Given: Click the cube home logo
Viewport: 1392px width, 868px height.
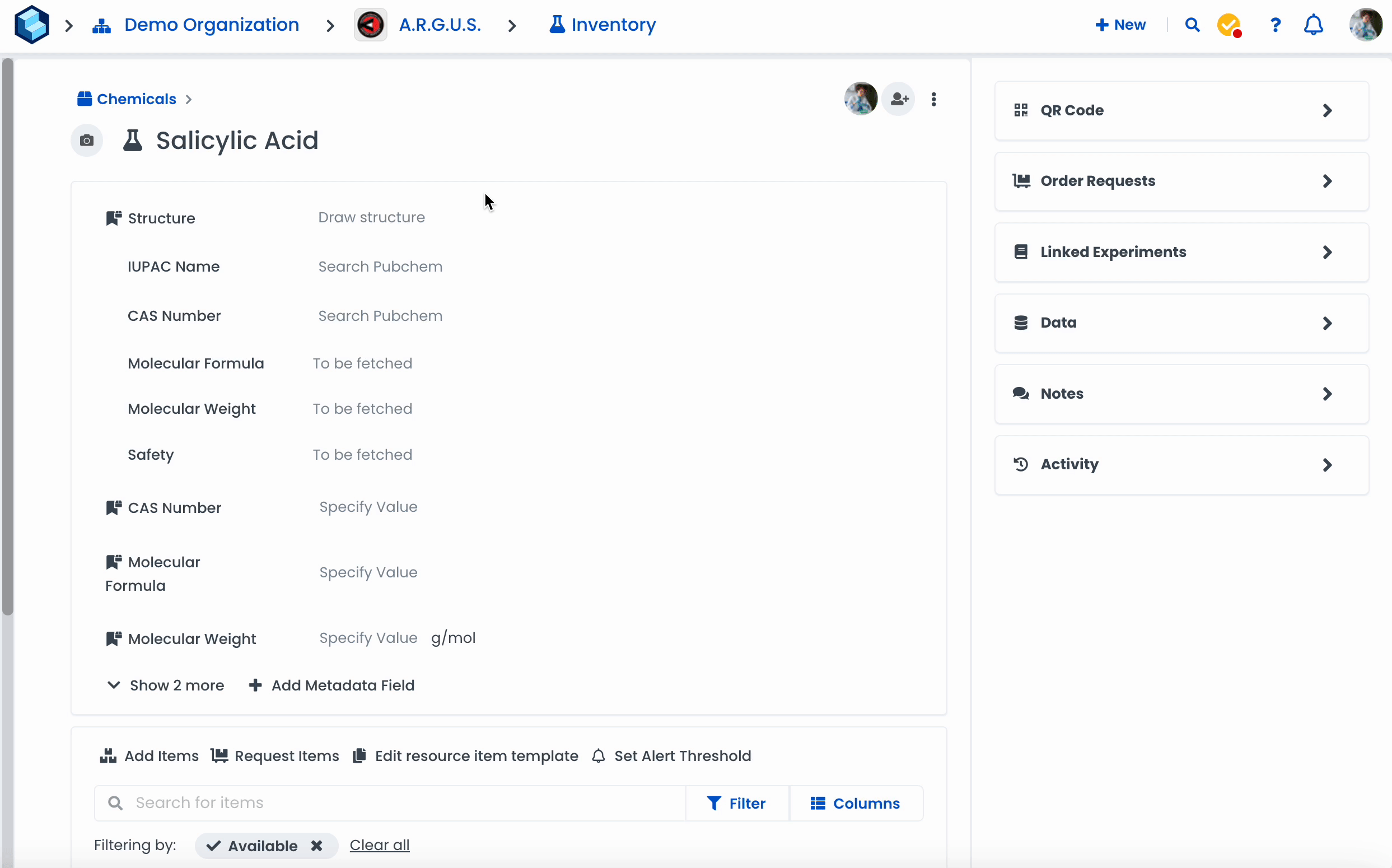Looking at the screenshot, I should (x=31, y=25).
